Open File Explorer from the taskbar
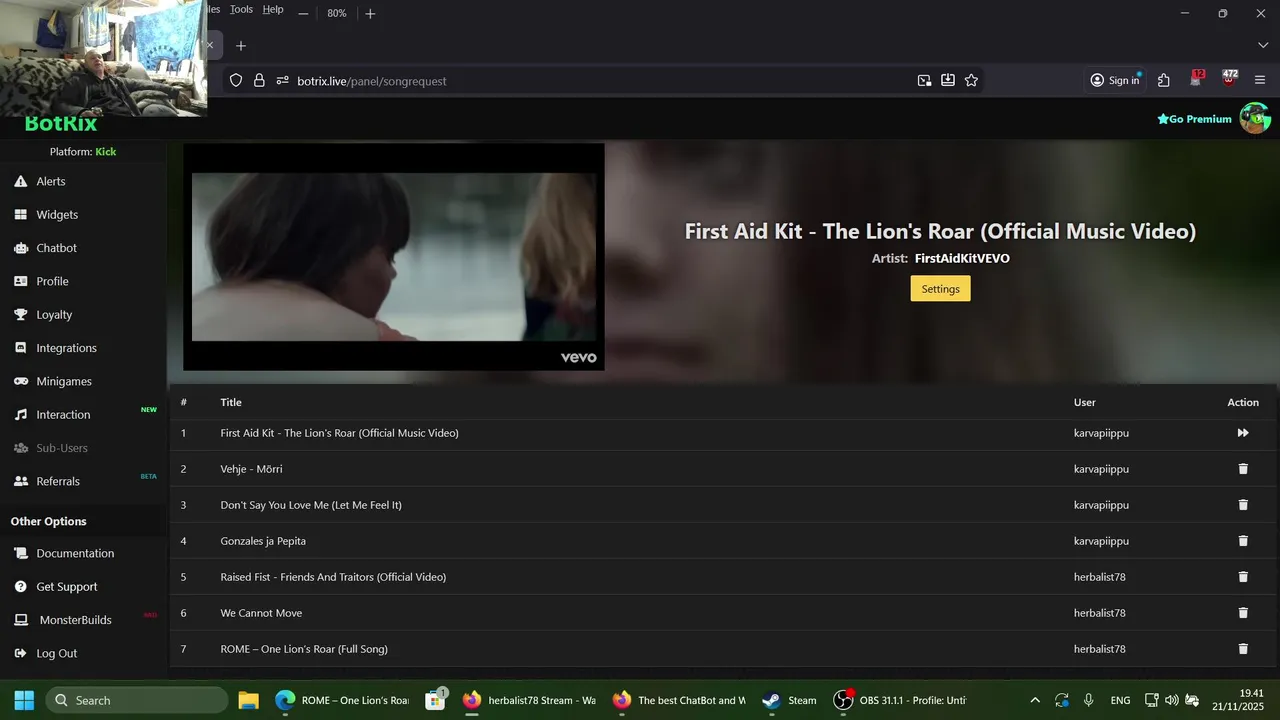This screenshot has width=1280, height=720. [x=248, y=700]
